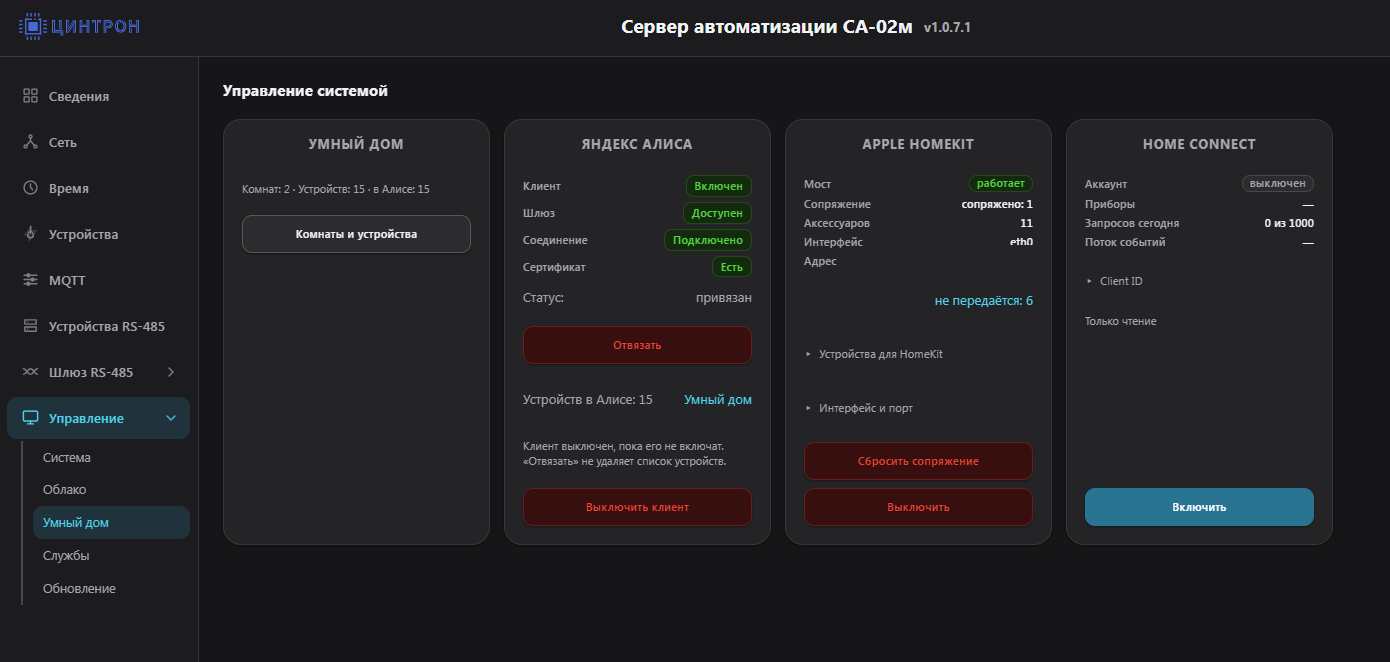Click the Комнат: 2 summary line
The height and width of the screenshot is (662, 1390).
[336, 188]
